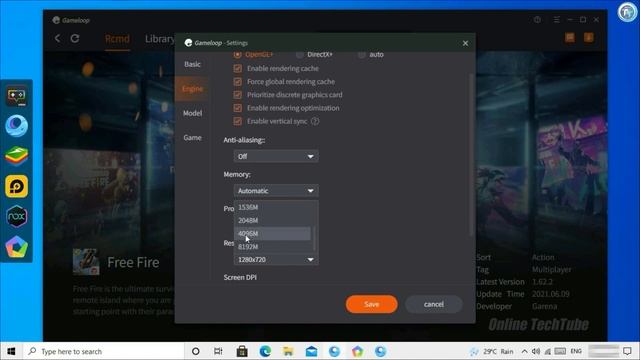Click the Free Fire title text
The image size is (640, 360).
pos(133,262)
